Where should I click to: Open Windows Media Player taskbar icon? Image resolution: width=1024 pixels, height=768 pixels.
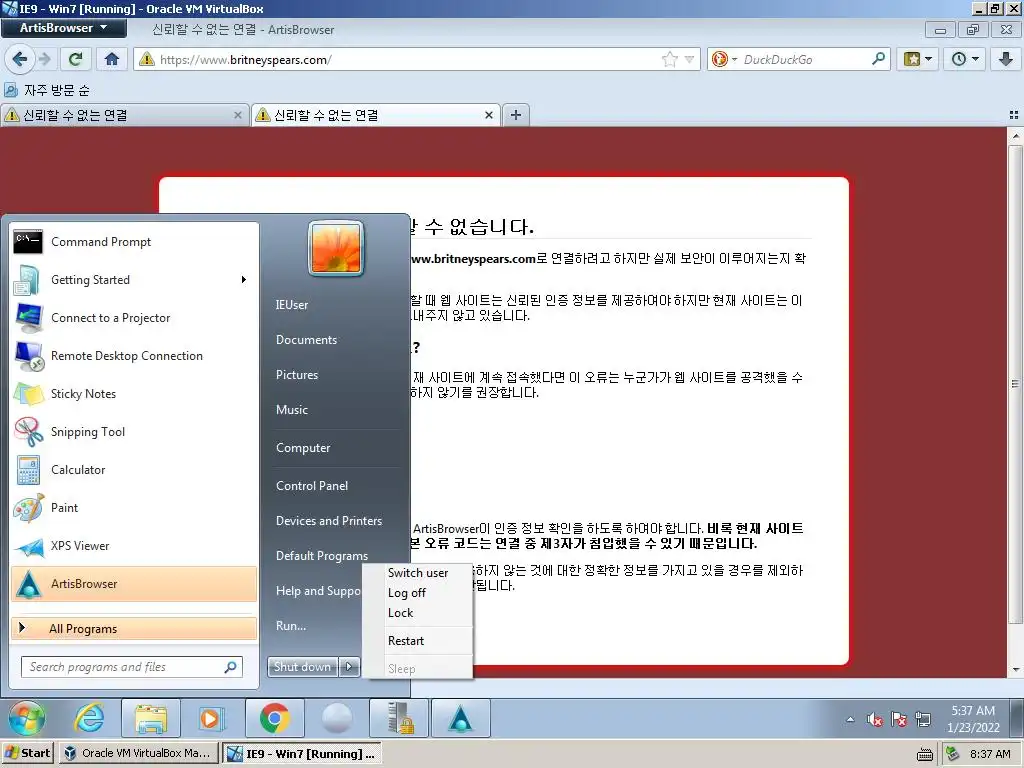[x=212, y=718]
